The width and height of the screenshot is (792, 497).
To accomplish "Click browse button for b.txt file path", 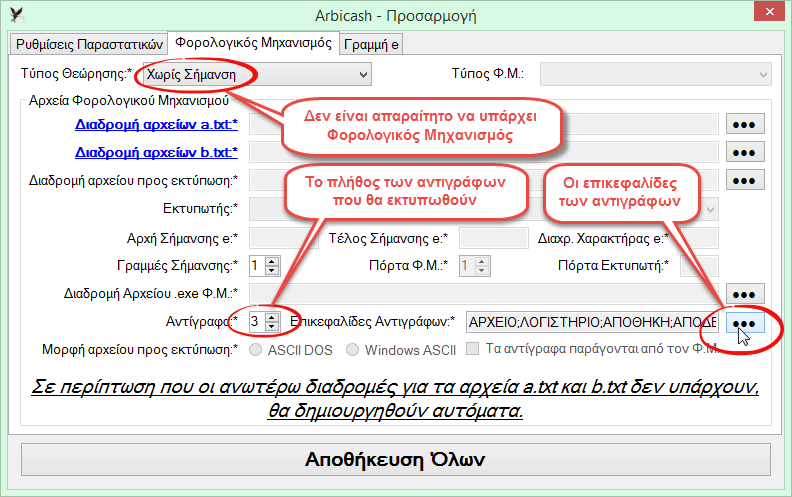I will pyautogui.click(x=742, y=152).
